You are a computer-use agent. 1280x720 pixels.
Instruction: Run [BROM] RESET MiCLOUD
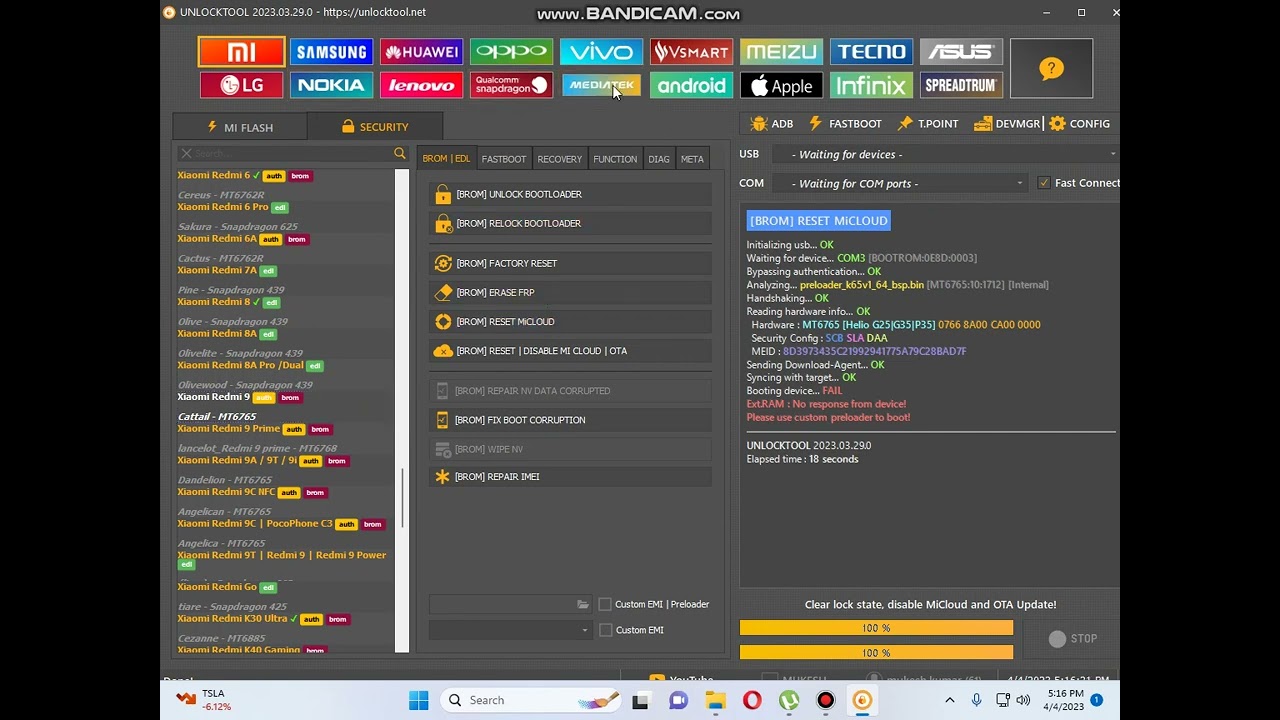570,321
